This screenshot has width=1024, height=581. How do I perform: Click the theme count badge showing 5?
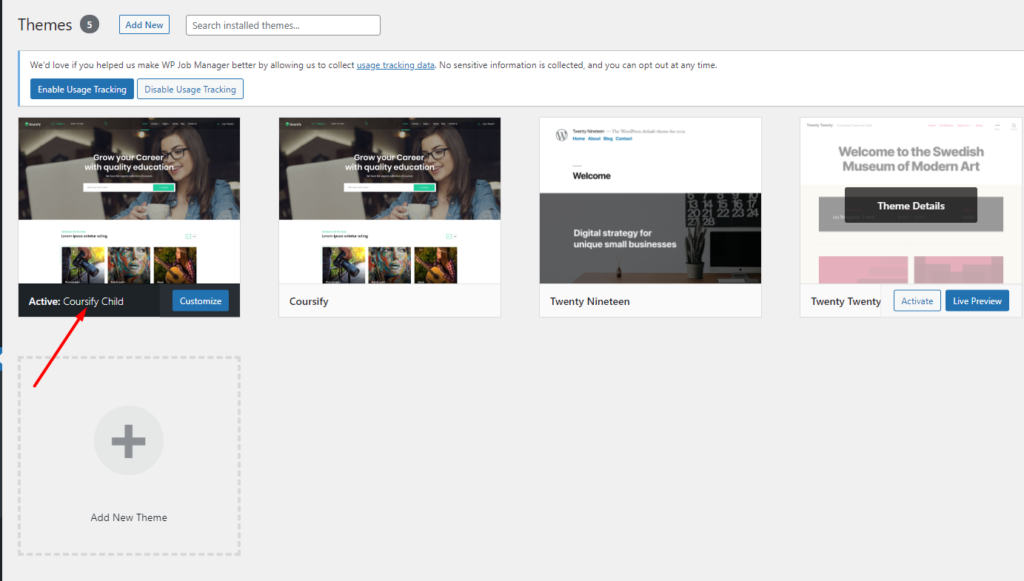tap(89, 25)
